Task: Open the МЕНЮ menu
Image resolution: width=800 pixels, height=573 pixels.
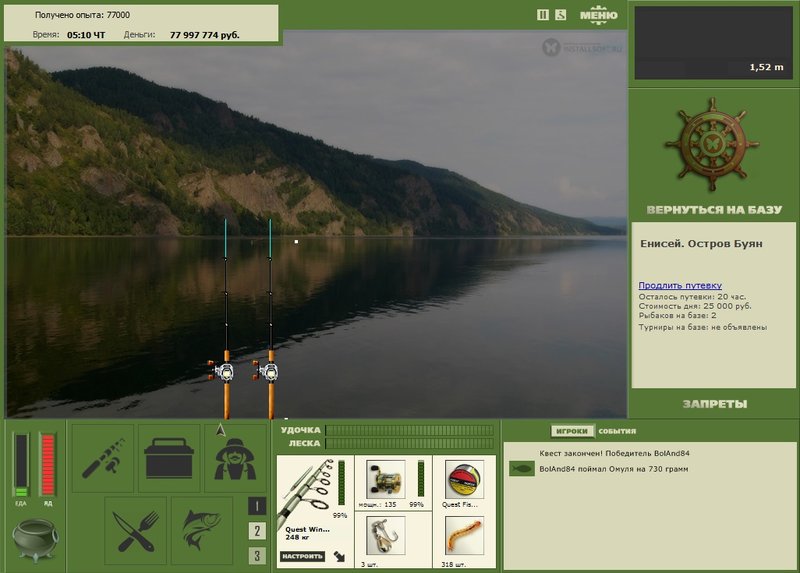Action: [598, 15]
